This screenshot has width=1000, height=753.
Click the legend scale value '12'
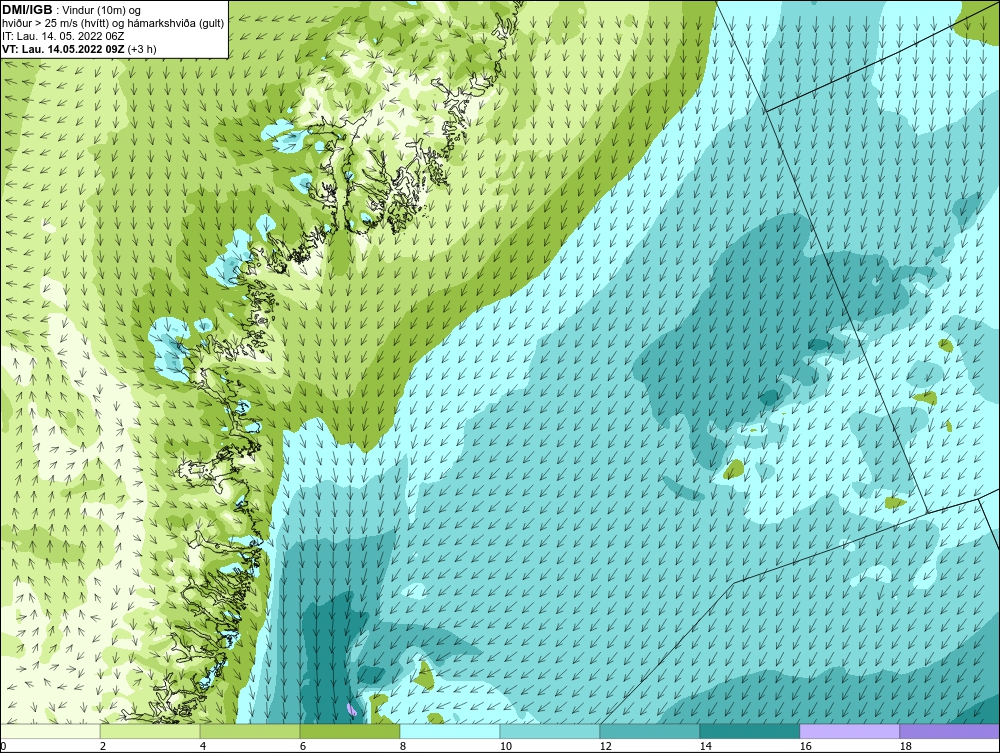(x=606, y=746)
